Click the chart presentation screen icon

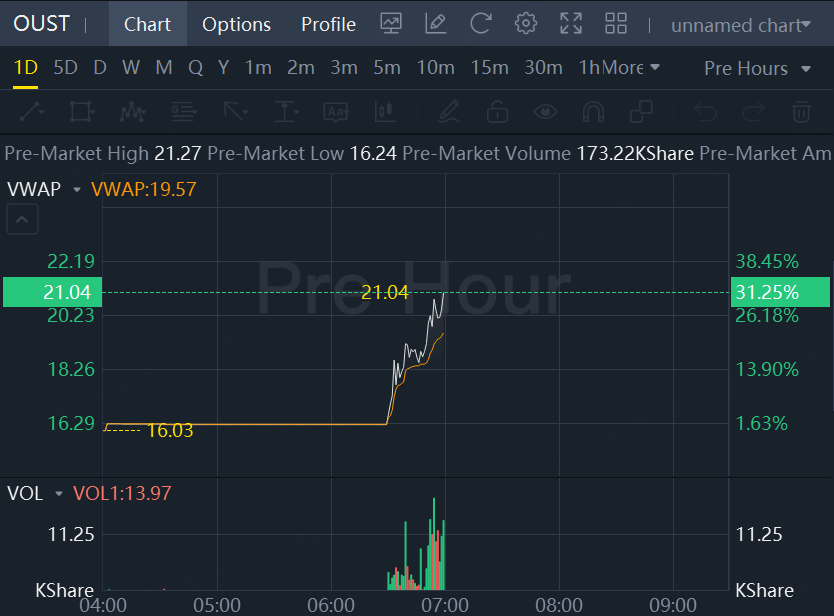391,24
